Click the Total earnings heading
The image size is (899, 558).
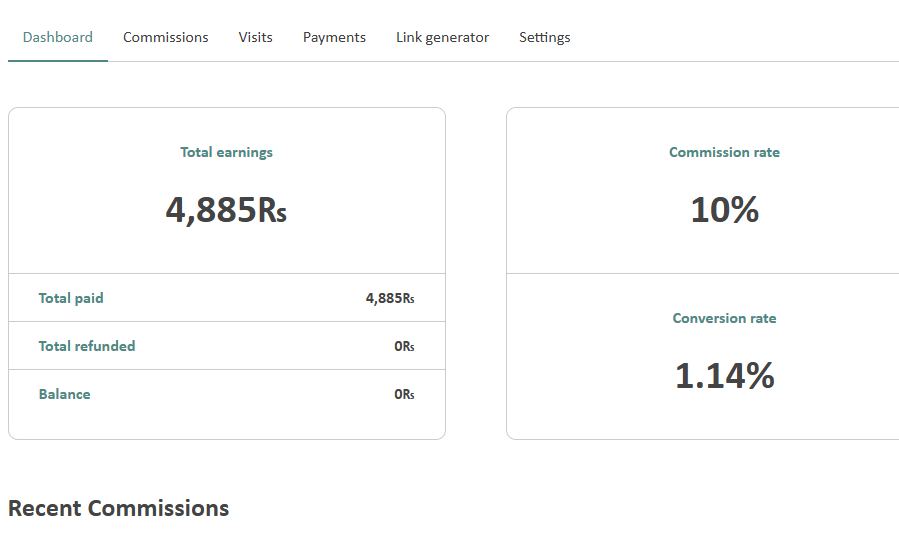tap(226, 153)
